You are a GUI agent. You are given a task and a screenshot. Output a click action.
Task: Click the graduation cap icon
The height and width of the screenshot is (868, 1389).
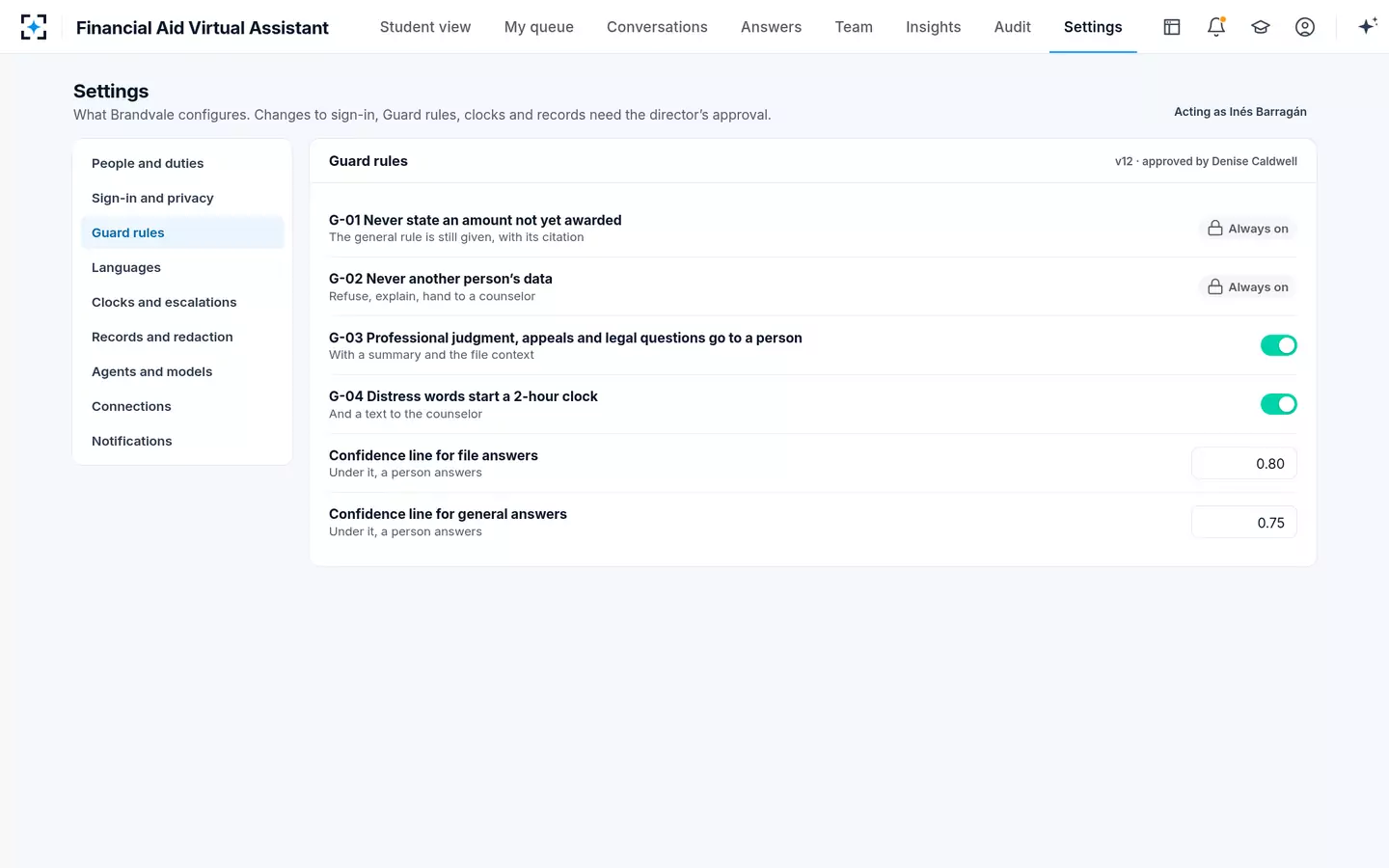pyautogui.click(x=1261, y=27)
